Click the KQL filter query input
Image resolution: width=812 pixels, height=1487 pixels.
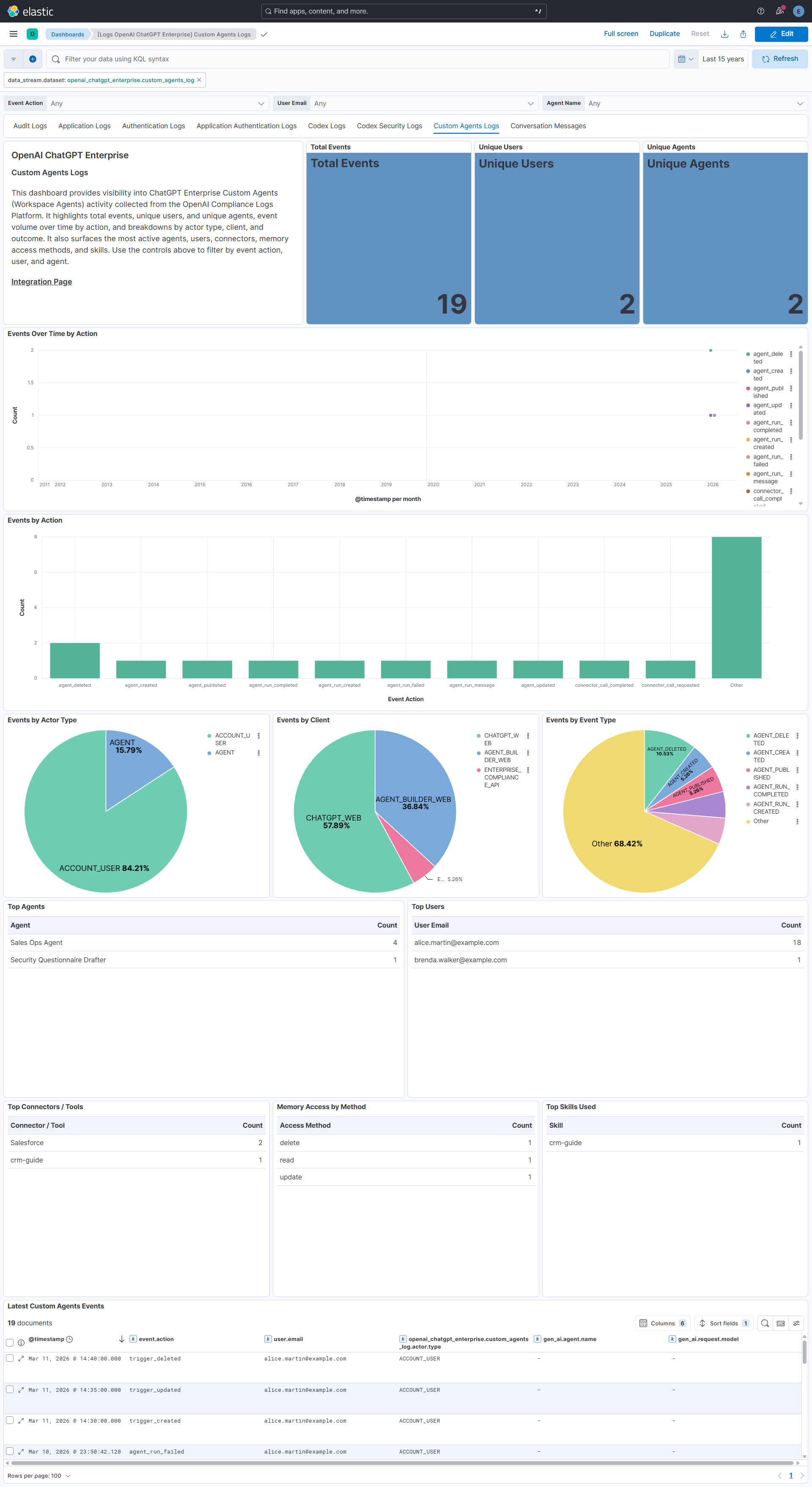tap(358, 59)
